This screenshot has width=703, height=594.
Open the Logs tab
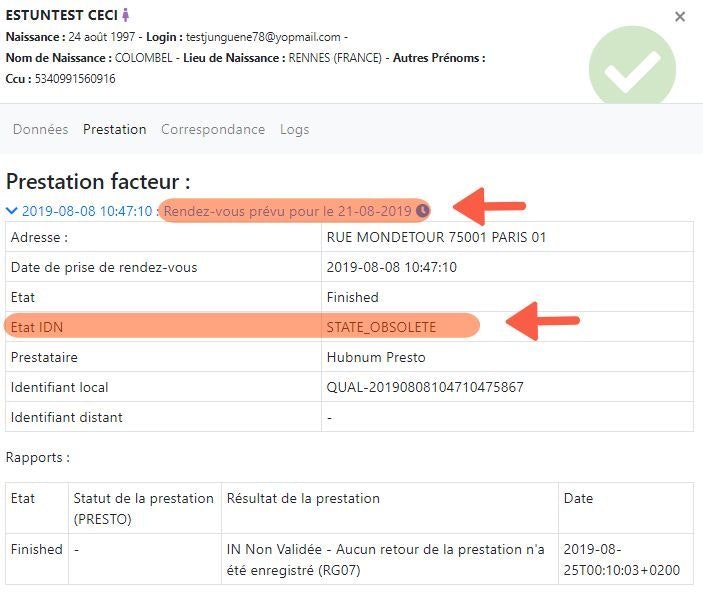(294, 129)
